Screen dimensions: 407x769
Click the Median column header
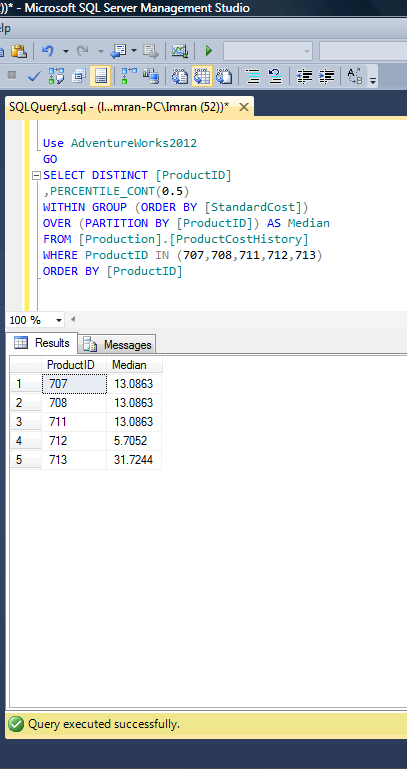click(x=134, y=365)
